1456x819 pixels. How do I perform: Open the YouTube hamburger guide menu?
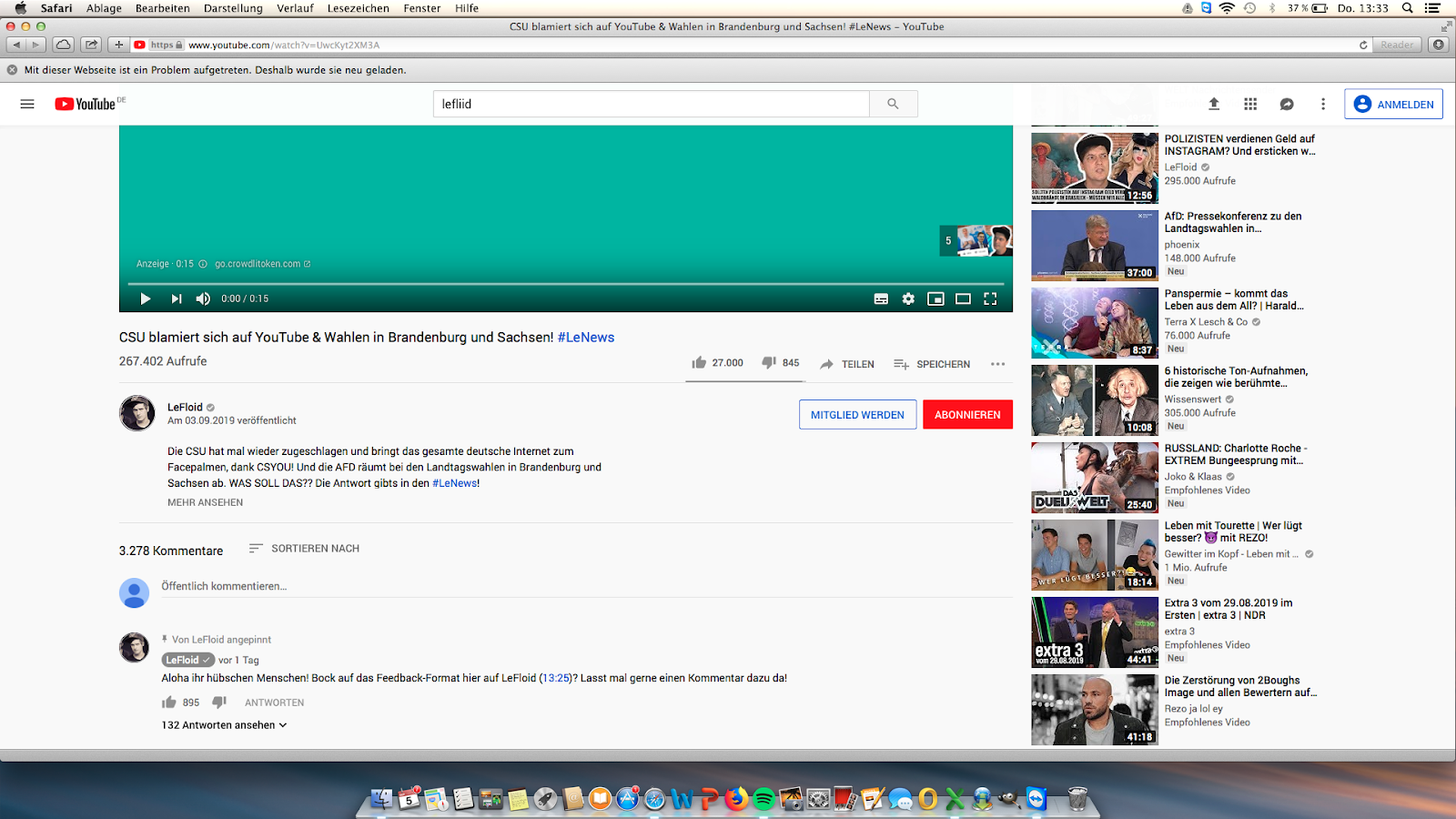(27, 104)
